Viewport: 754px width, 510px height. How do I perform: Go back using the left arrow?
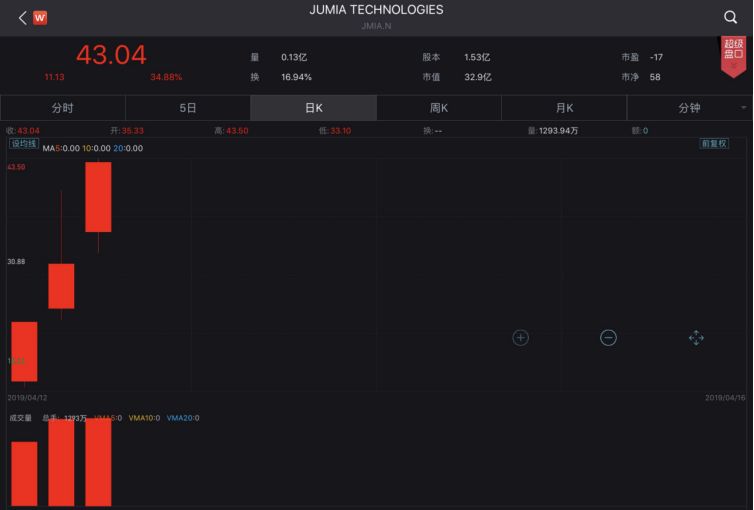[x=22, y=18]
